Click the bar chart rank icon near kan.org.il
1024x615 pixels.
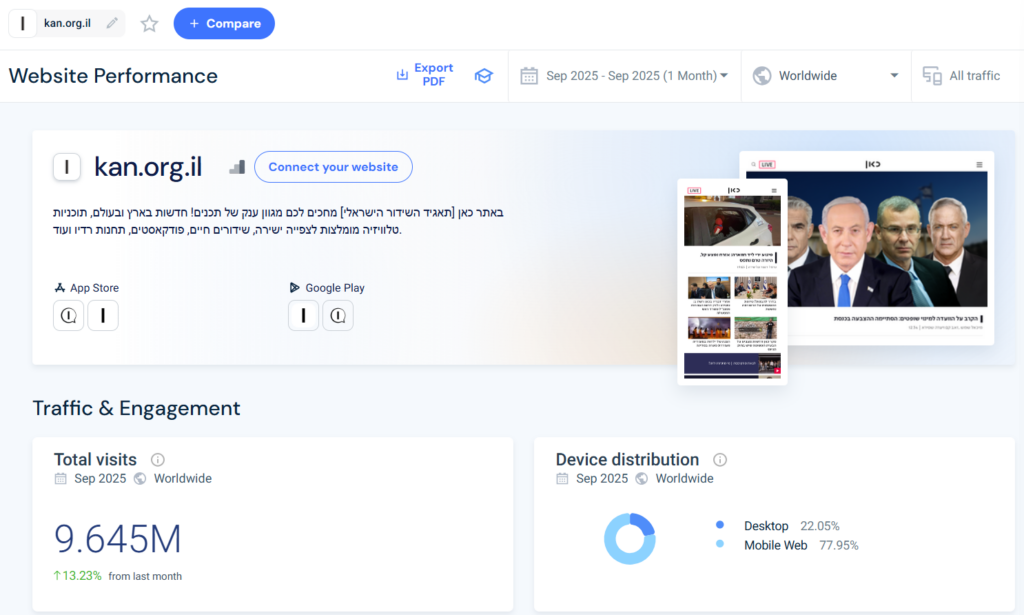point(237,167)
